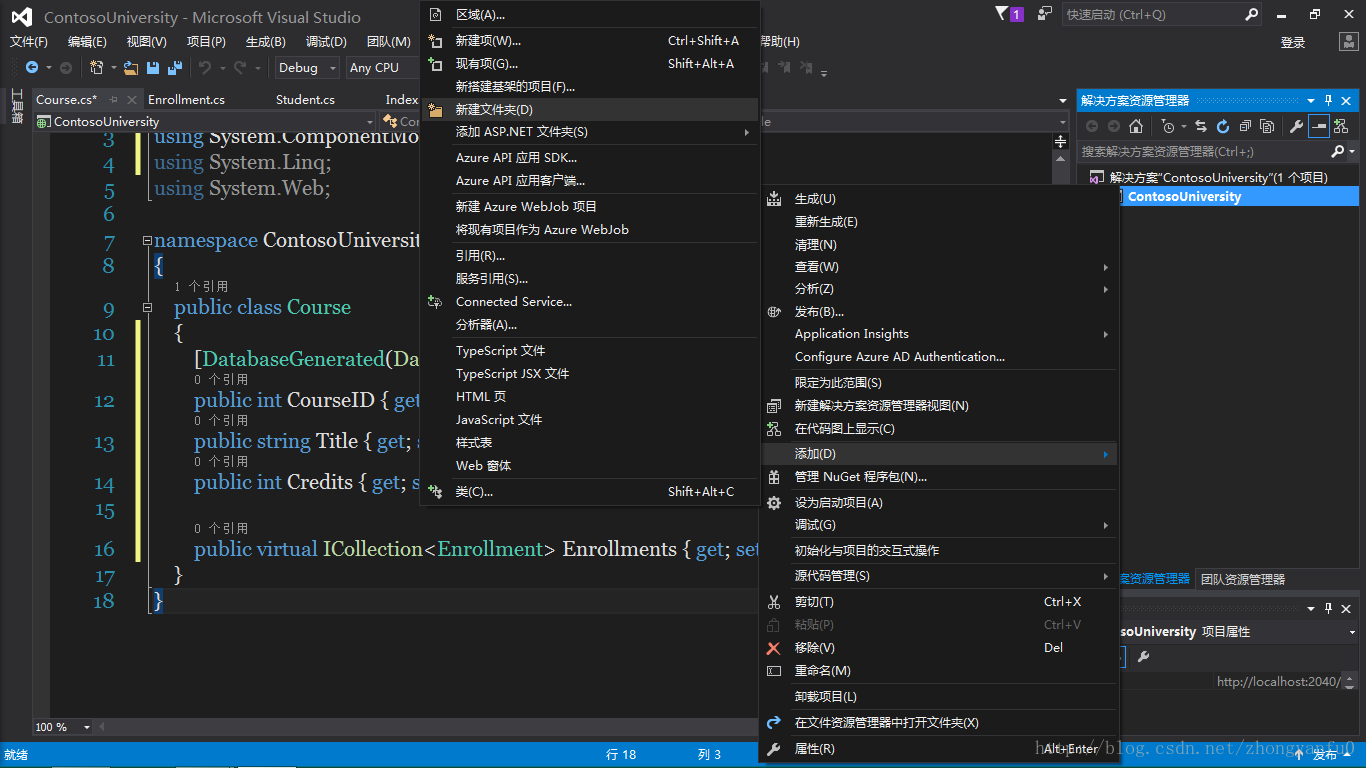Select 类(C)... in the Add submenu
This screenshot has height=768, width=1366.
[590, 491]
